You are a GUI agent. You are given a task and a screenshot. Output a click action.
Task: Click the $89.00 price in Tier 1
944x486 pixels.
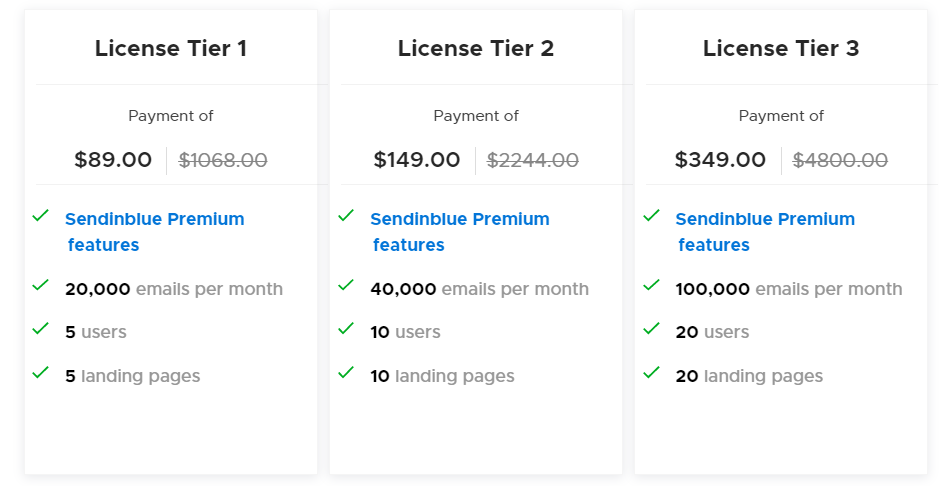pyautogui.click(x=113, y=160)
